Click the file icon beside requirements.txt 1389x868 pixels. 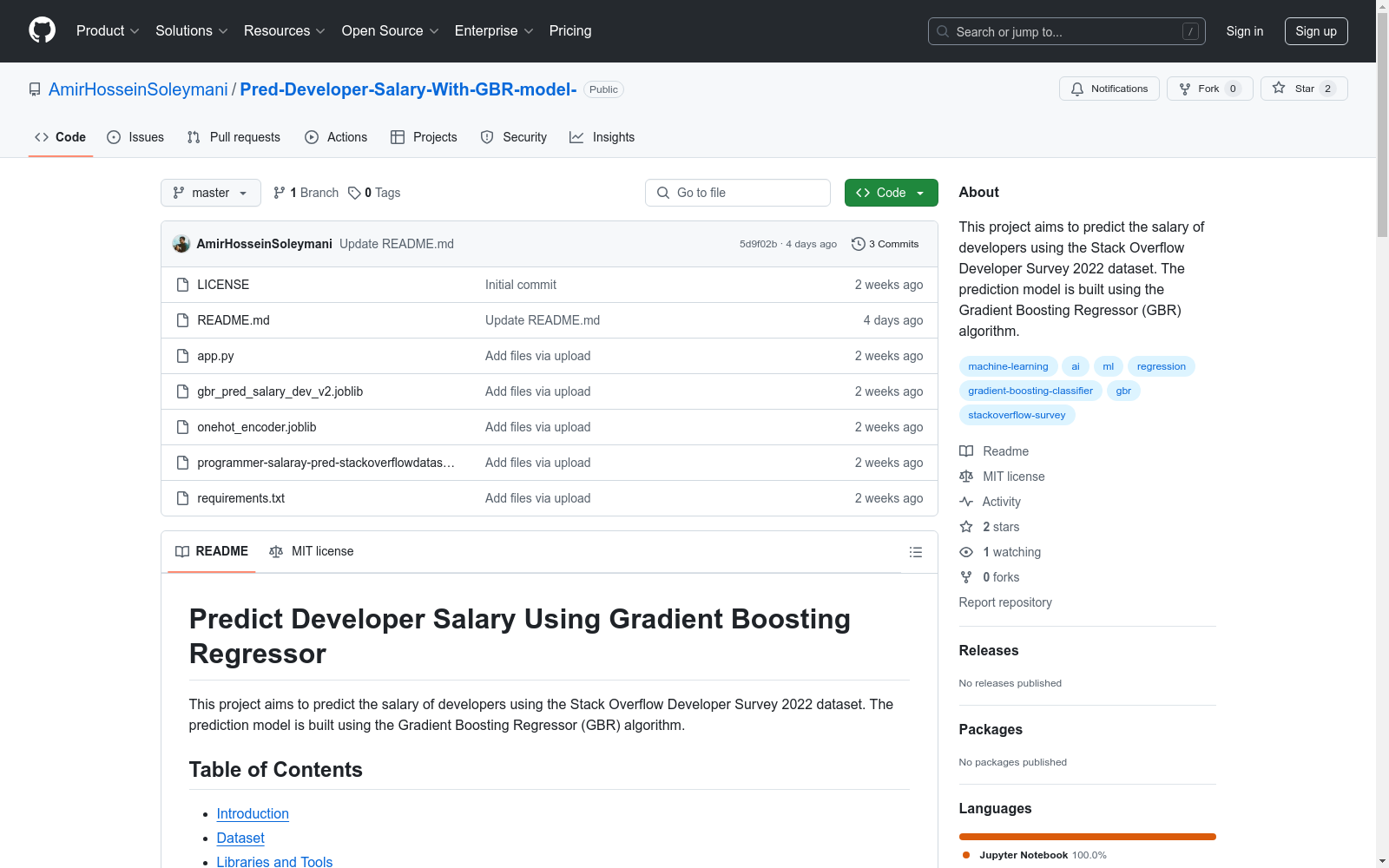(x=182, y=498)
